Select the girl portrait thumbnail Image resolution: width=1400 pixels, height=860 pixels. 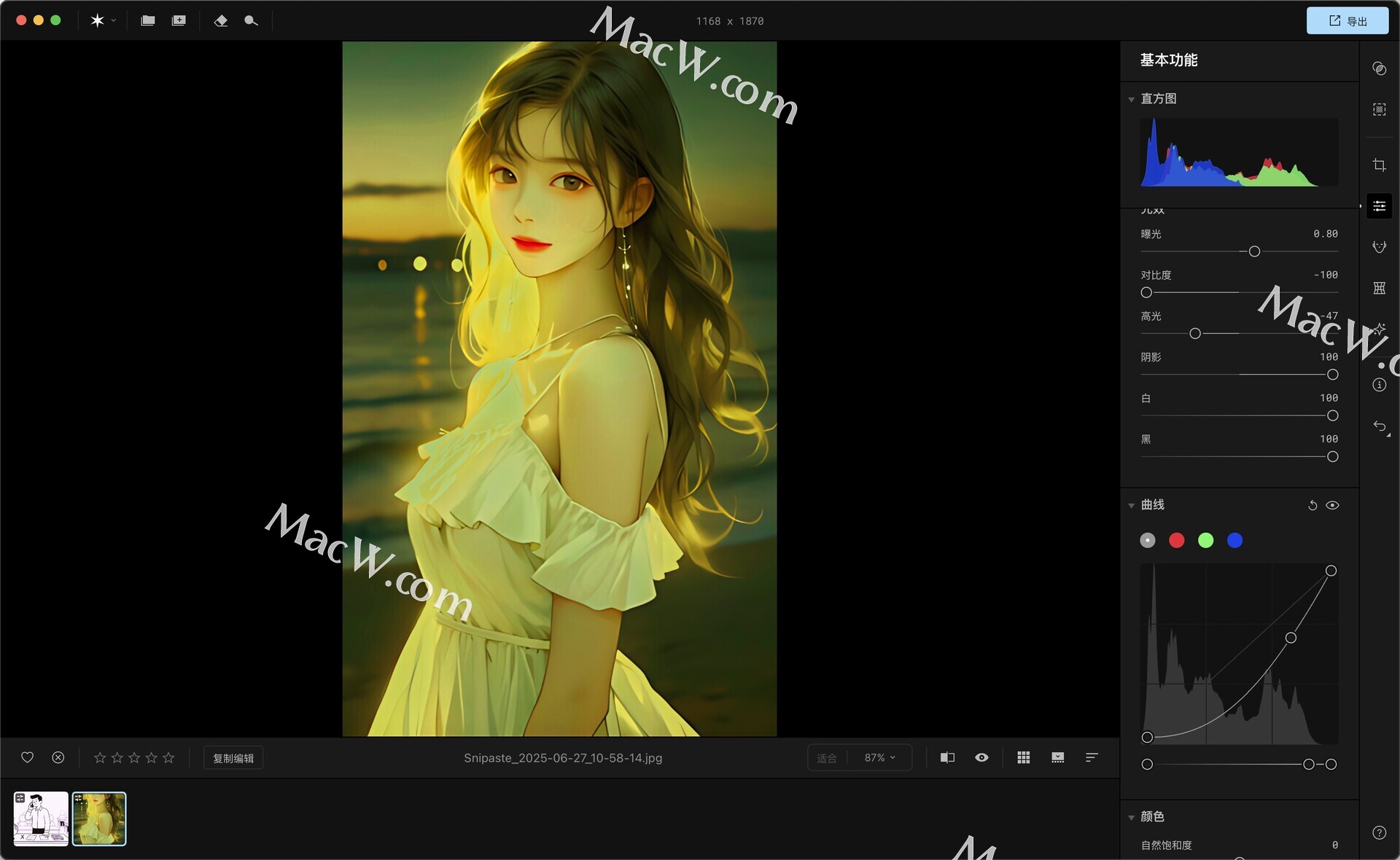coord(99,818)
